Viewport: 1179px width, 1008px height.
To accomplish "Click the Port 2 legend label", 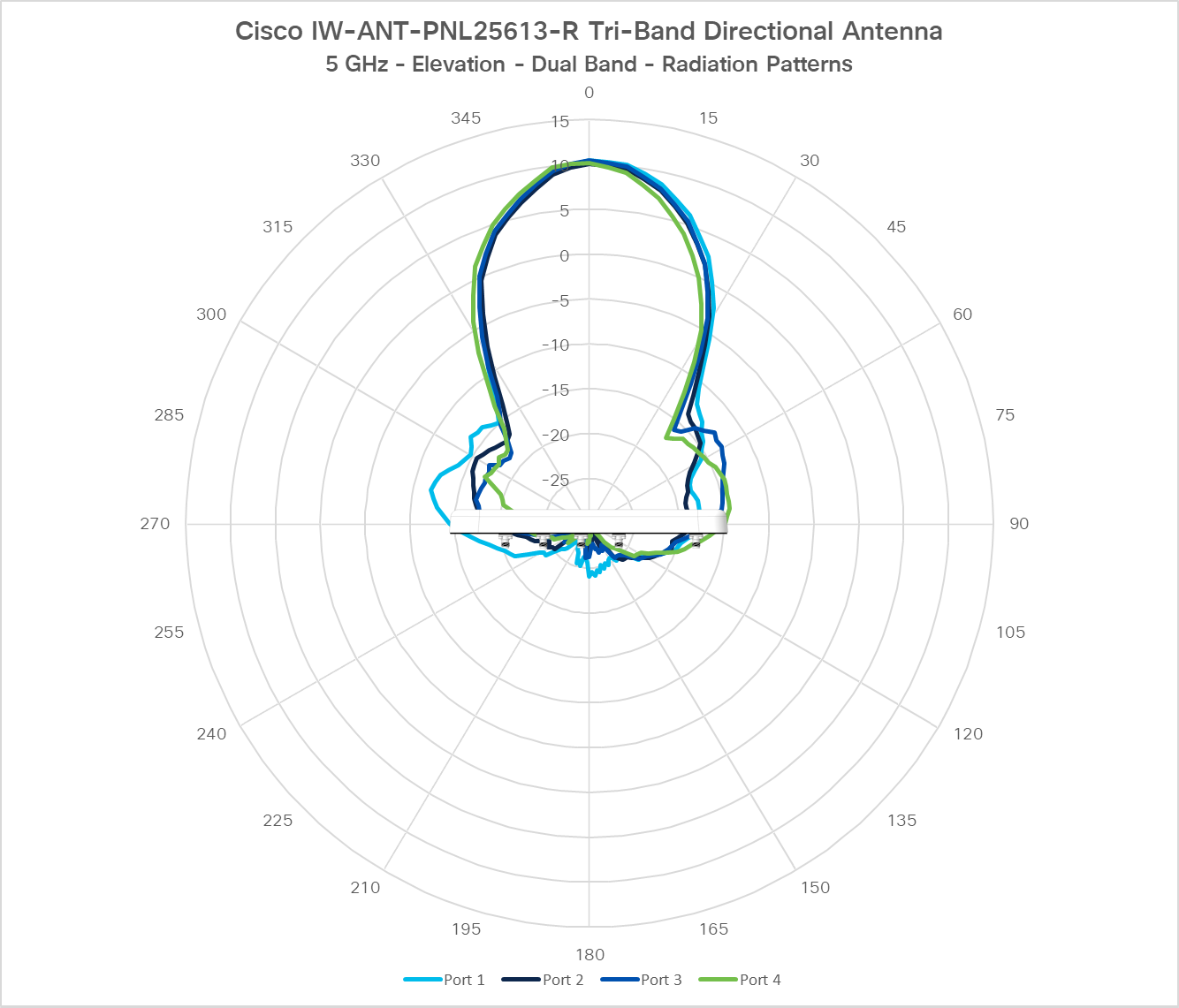I will (563, 980).
